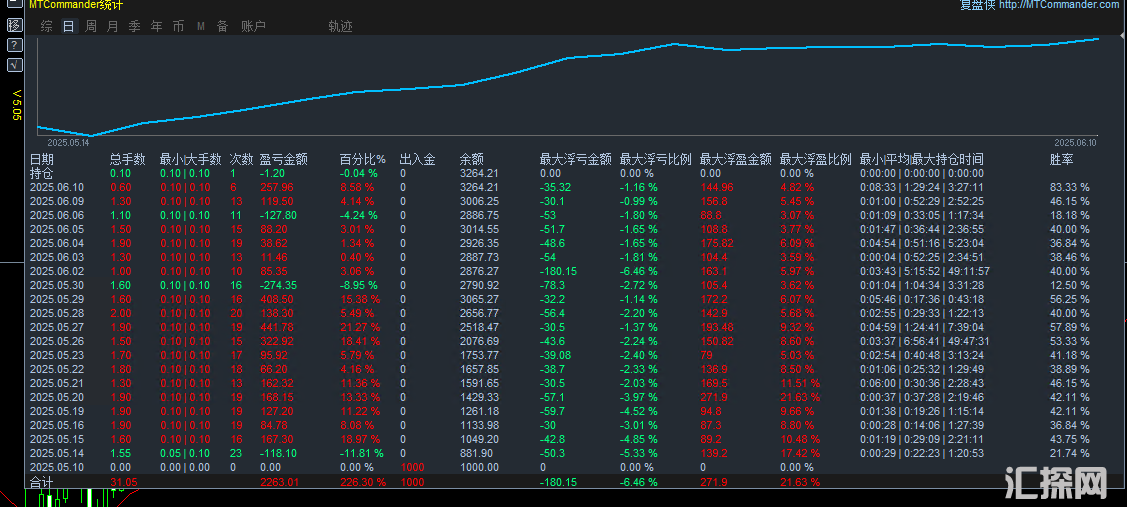Click the 总手数 column header

128,159
